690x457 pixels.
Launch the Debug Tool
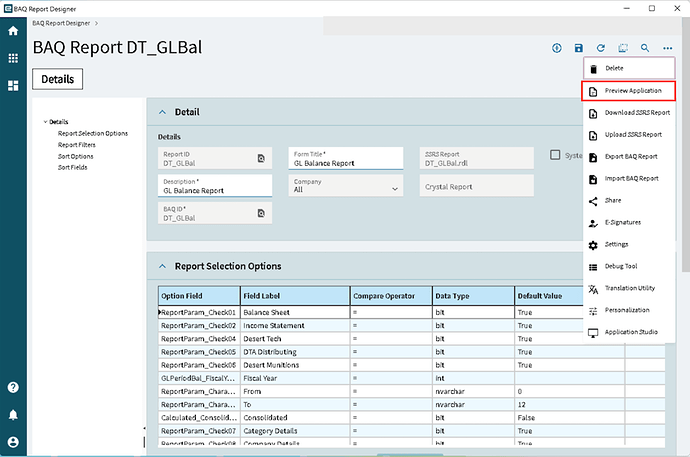(629, 267)
